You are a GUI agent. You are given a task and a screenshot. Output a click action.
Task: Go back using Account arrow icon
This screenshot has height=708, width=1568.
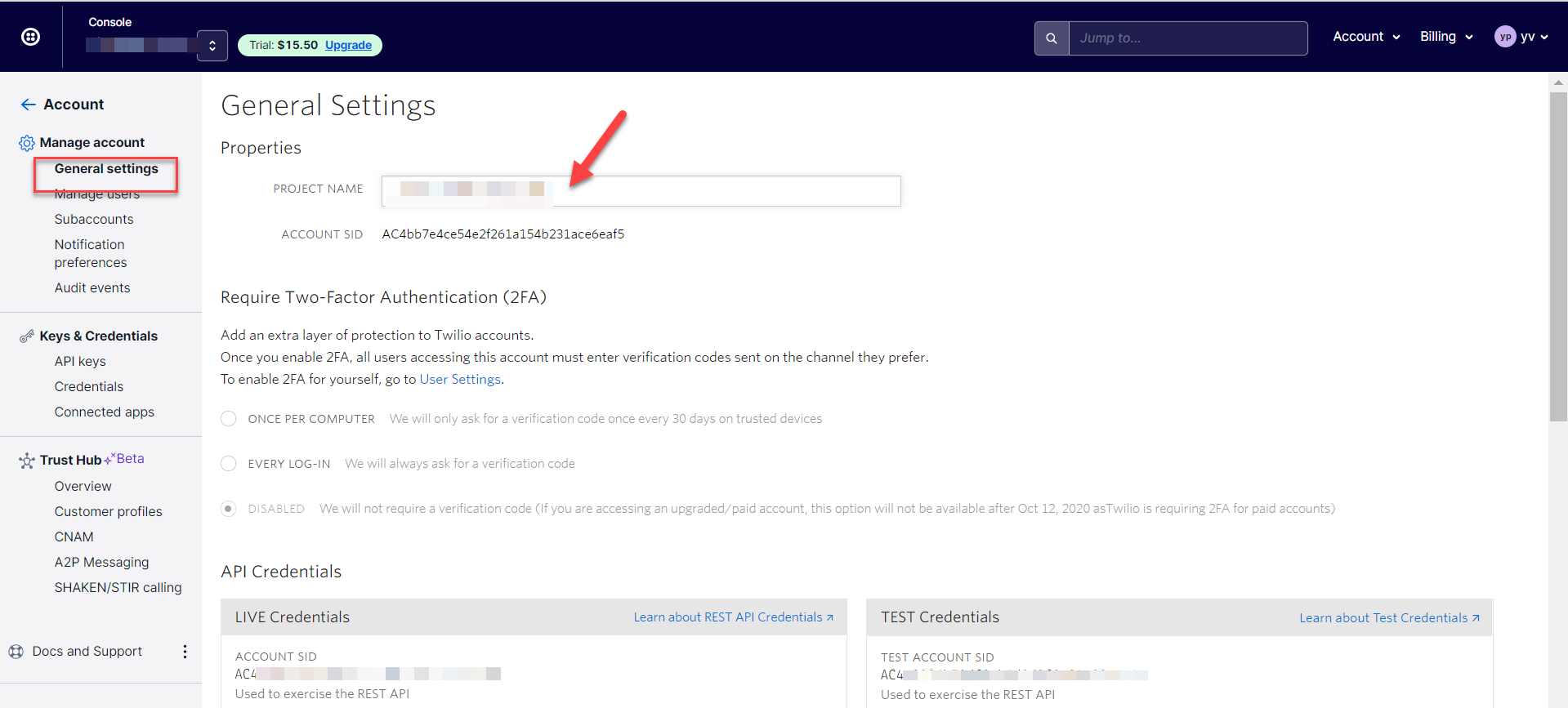click(x=29, y=105)
